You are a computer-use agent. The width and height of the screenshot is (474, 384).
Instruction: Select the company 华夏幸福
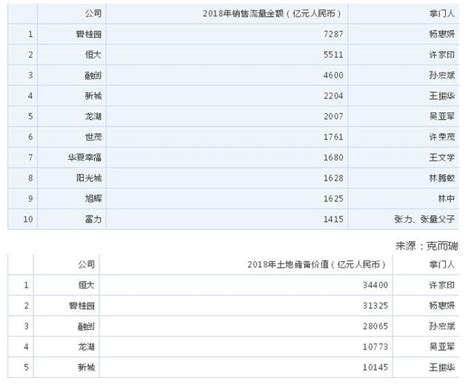(85, 157)
